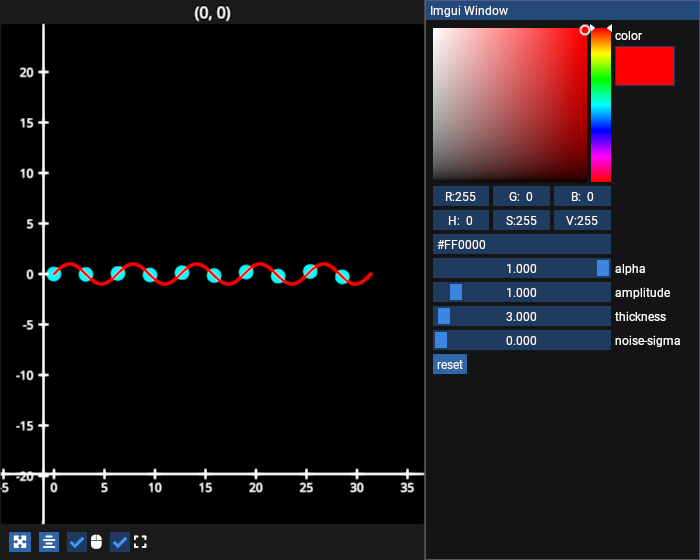The height and width of the screenshot is (560, 700).
Task: Click the S:255 saturation field
Action: click(x=521, y=220)
